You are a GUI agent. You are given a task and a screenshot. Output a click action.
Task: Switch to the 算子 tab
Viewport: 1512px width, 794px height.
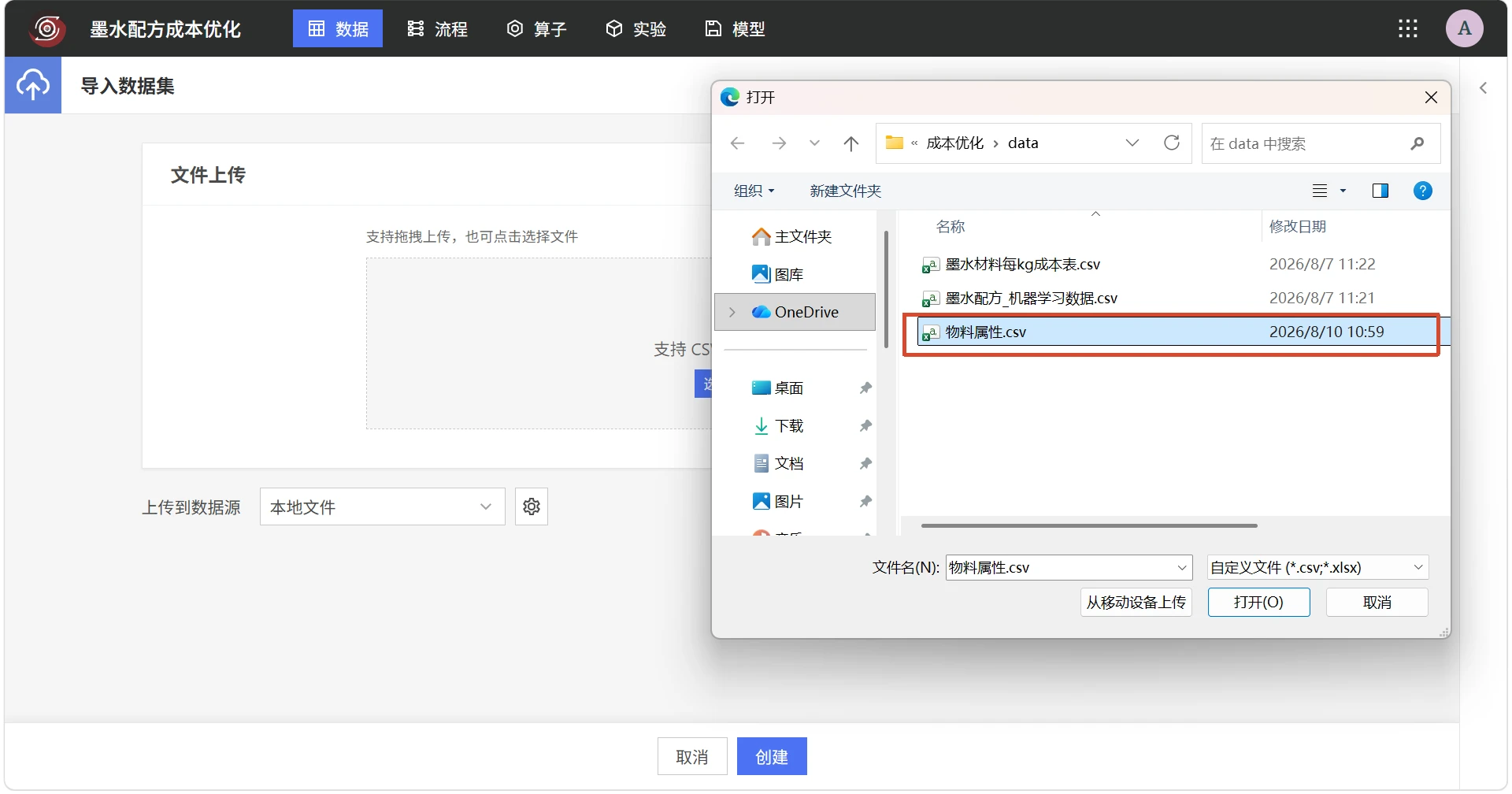click(536, 28)
